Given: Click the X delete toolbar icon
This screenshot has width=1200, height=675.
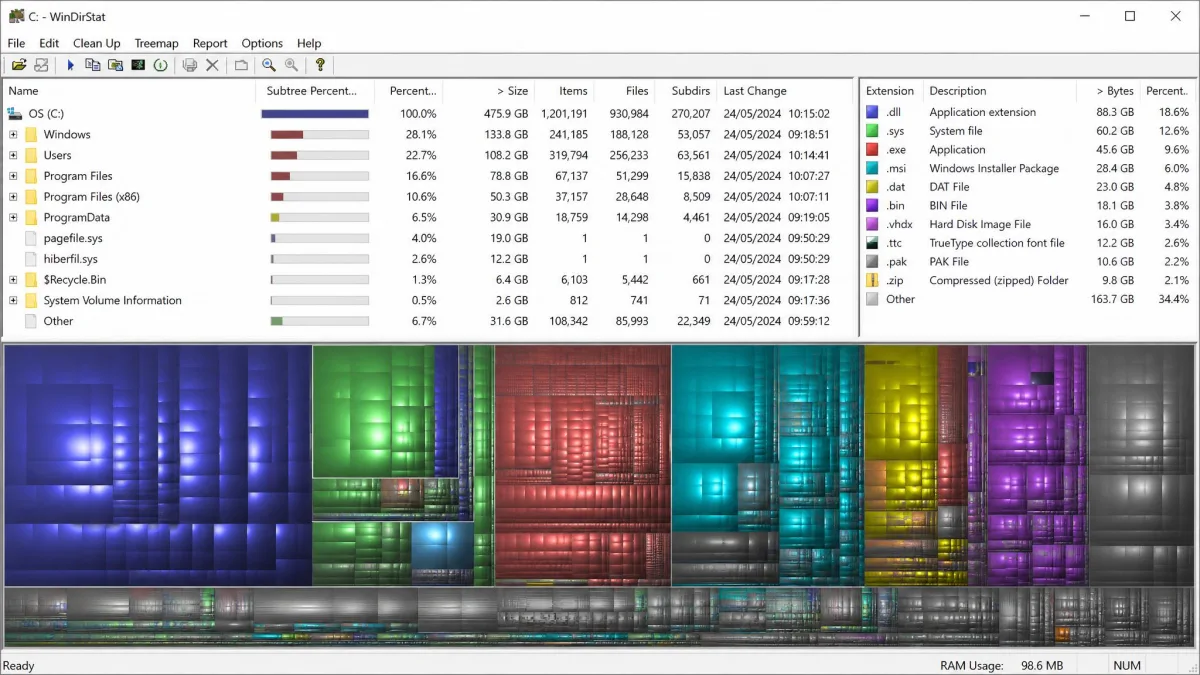Looking at the screenshot, I should click(x=212, y=65).
